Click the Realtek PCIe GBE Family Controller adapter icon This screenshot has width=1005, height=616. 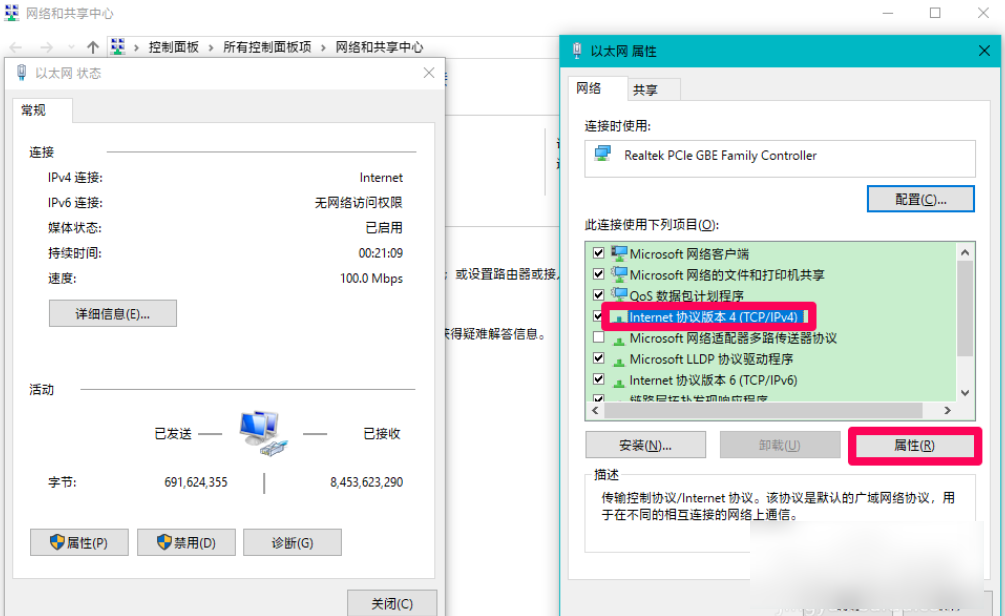click(x=601, y=156)
